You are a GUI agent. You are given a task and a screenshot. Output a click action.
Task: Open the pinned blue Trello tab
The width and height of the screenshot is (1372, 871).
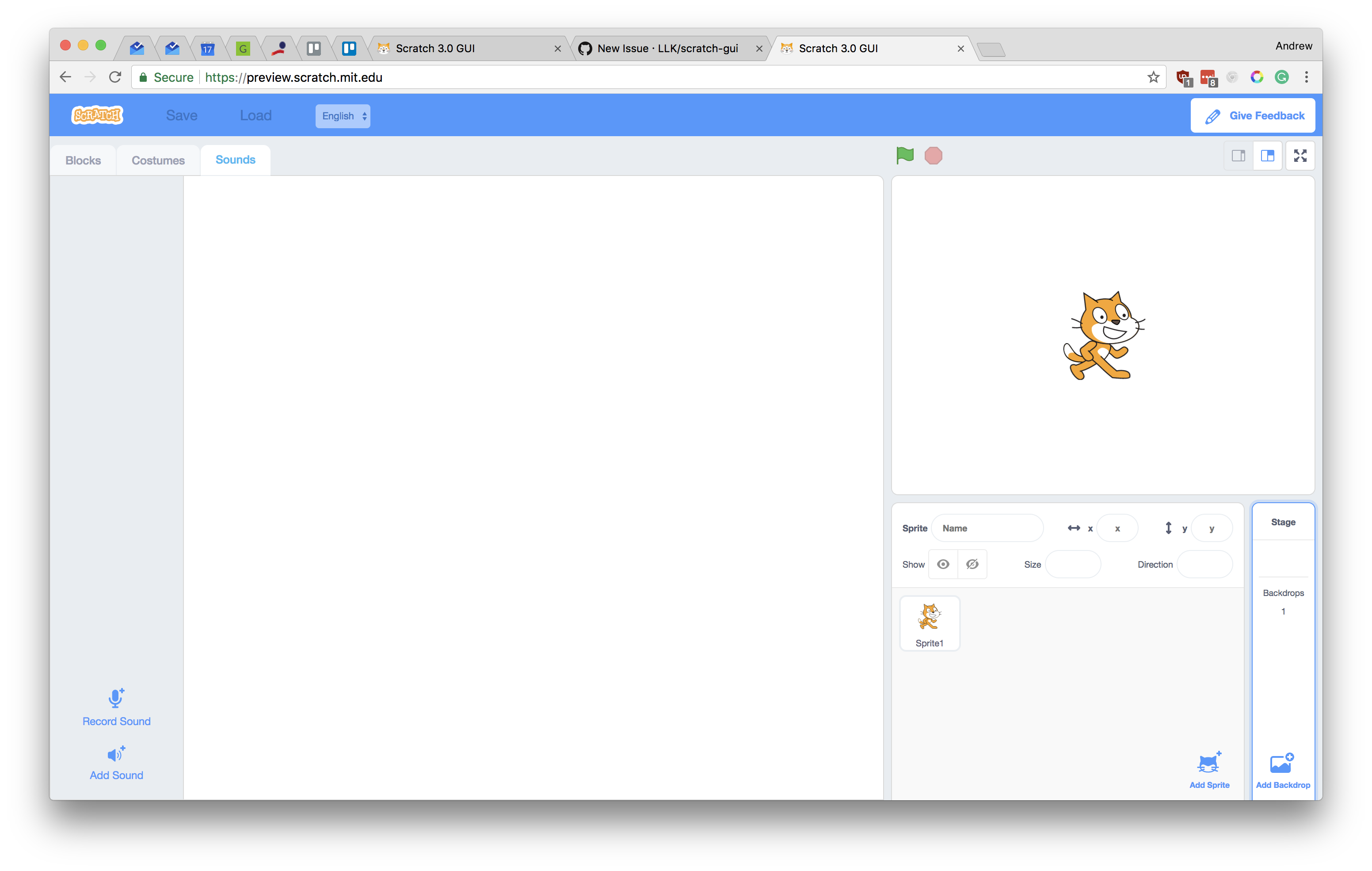pyautogui.click(x=349, y=49)
